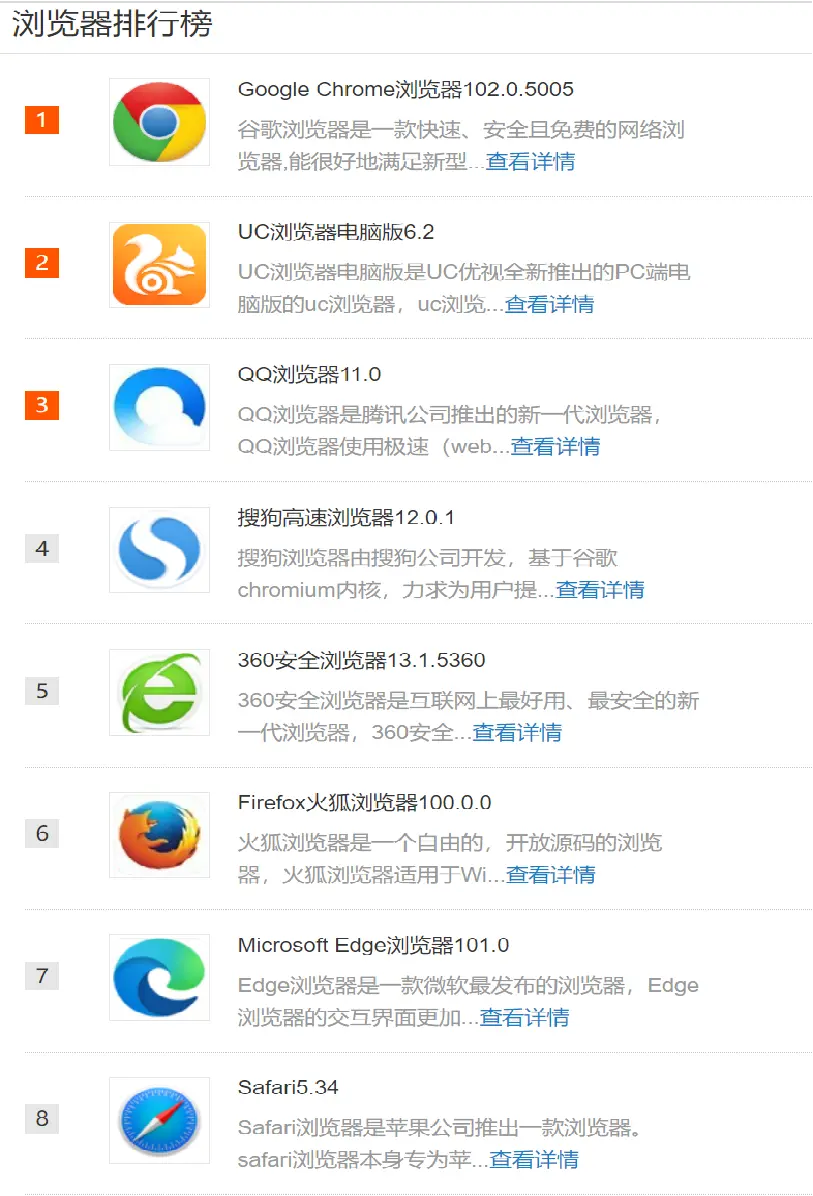Click the gray rank badge 8
Screen dimensions: 813x1196
coord(42,1119)
